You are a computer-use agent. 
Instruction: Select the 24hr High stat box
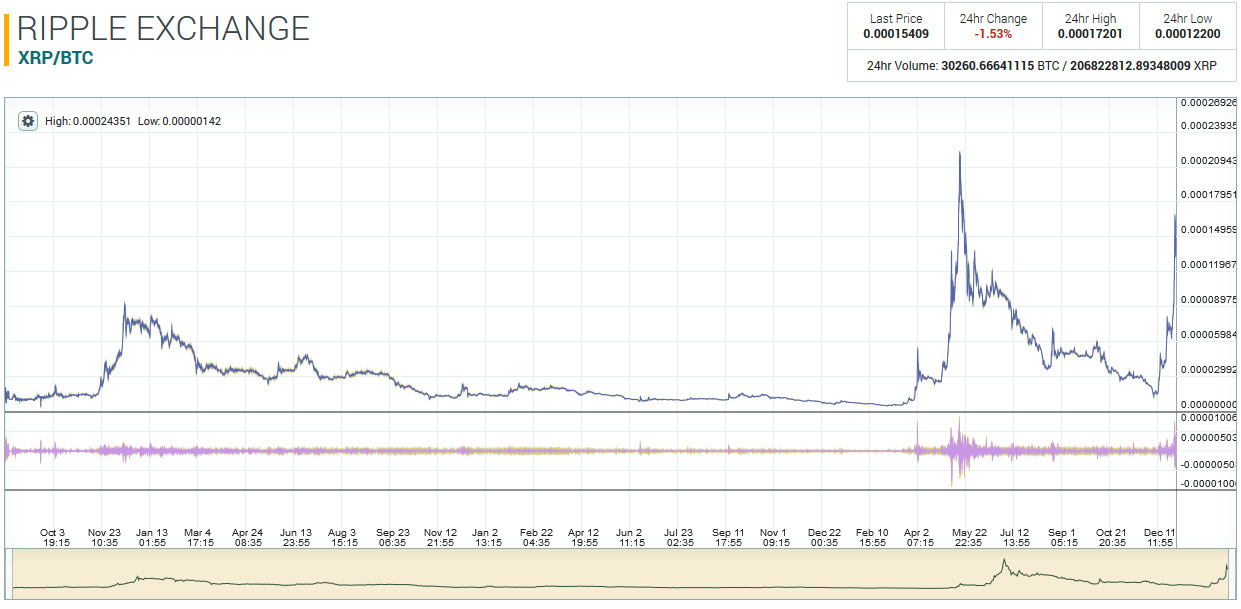tap(1090, 26)
